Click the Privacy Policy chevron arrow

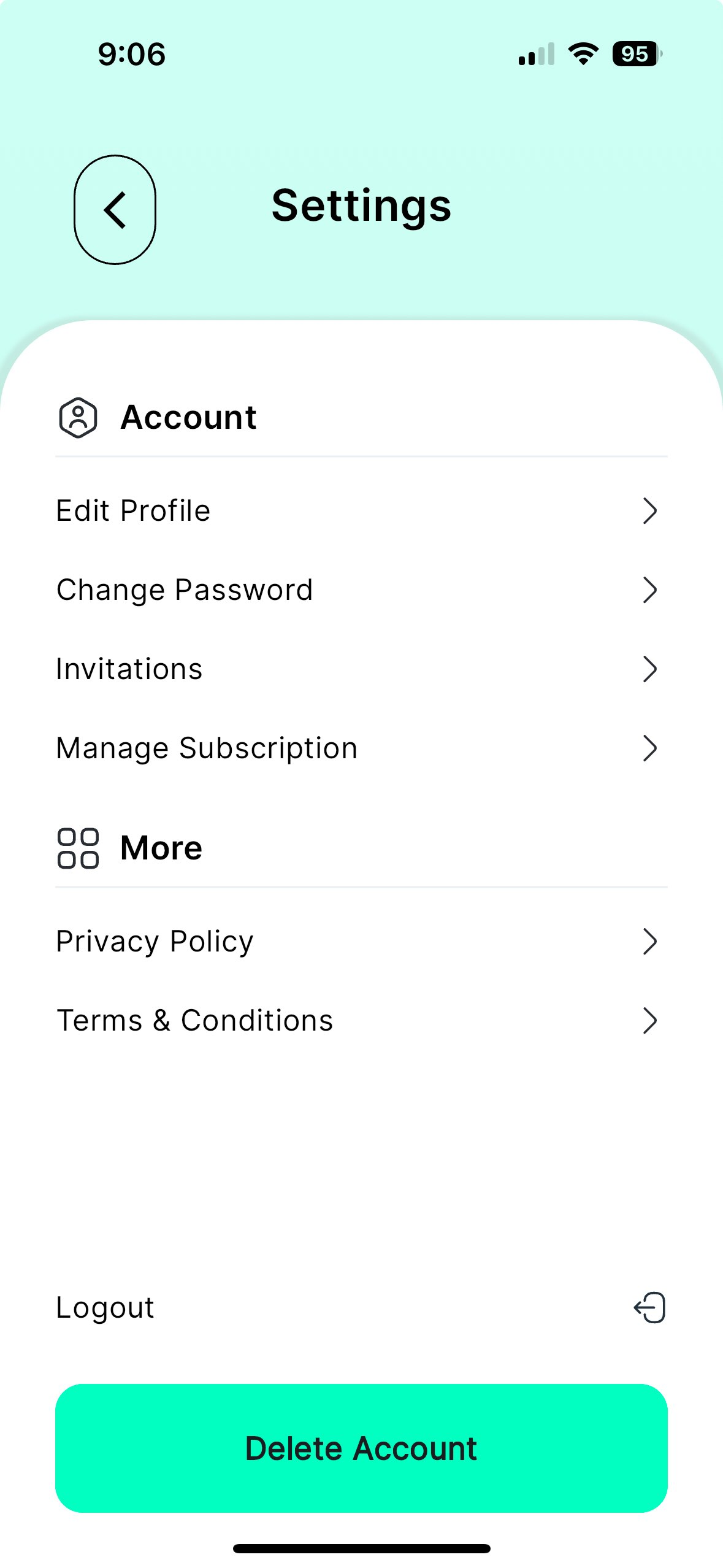650,942
